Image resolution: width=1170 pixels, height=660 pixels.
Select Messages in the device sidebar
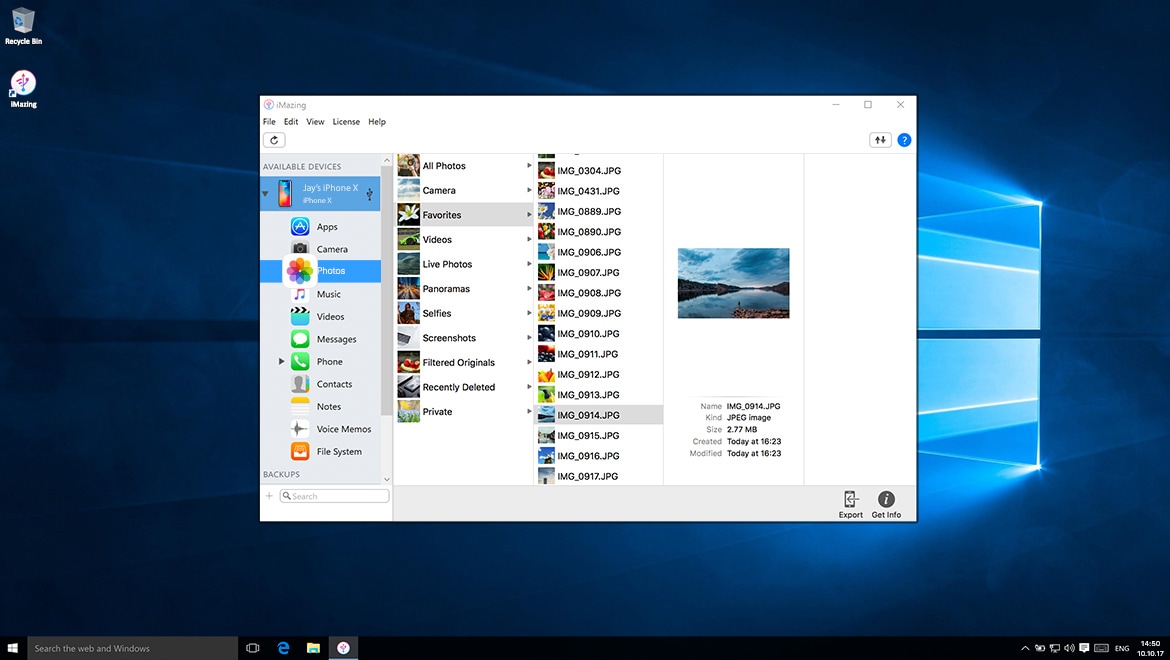click(x=336, y=340)
